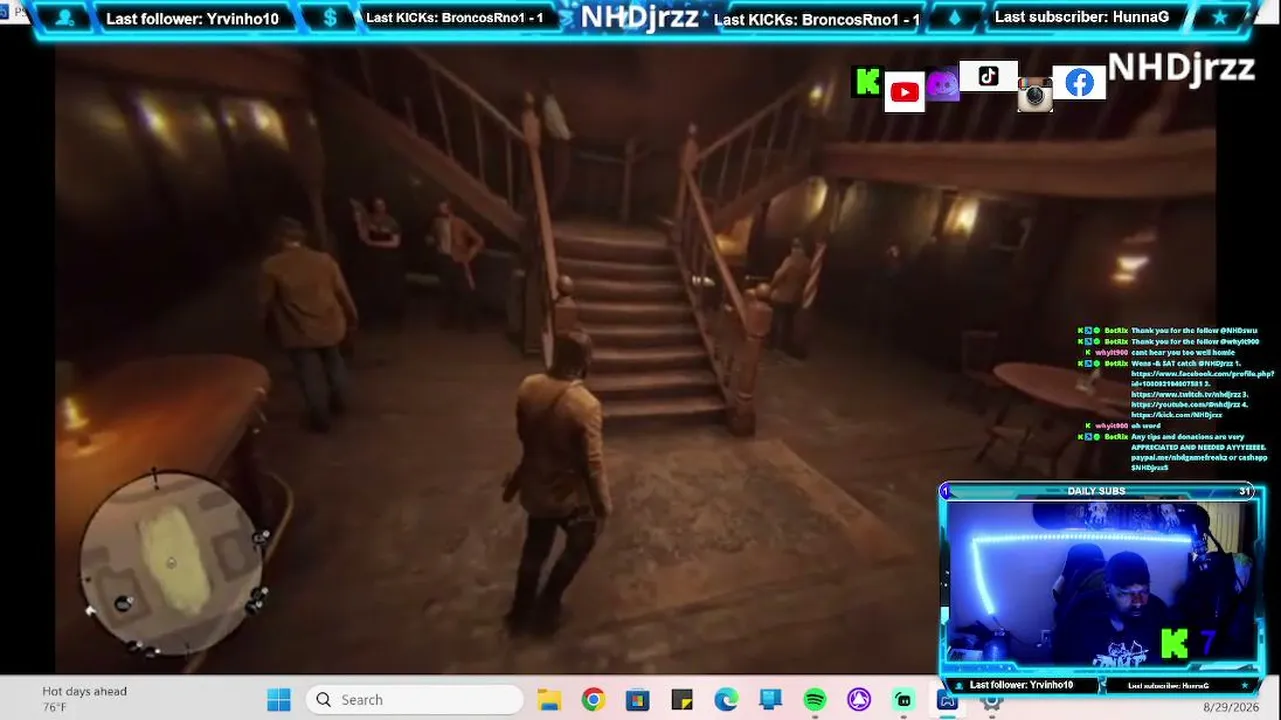This screenshot has width=1281, height=720.
Task: Click the Instagram camera icon
Action: coord(1035,95)
